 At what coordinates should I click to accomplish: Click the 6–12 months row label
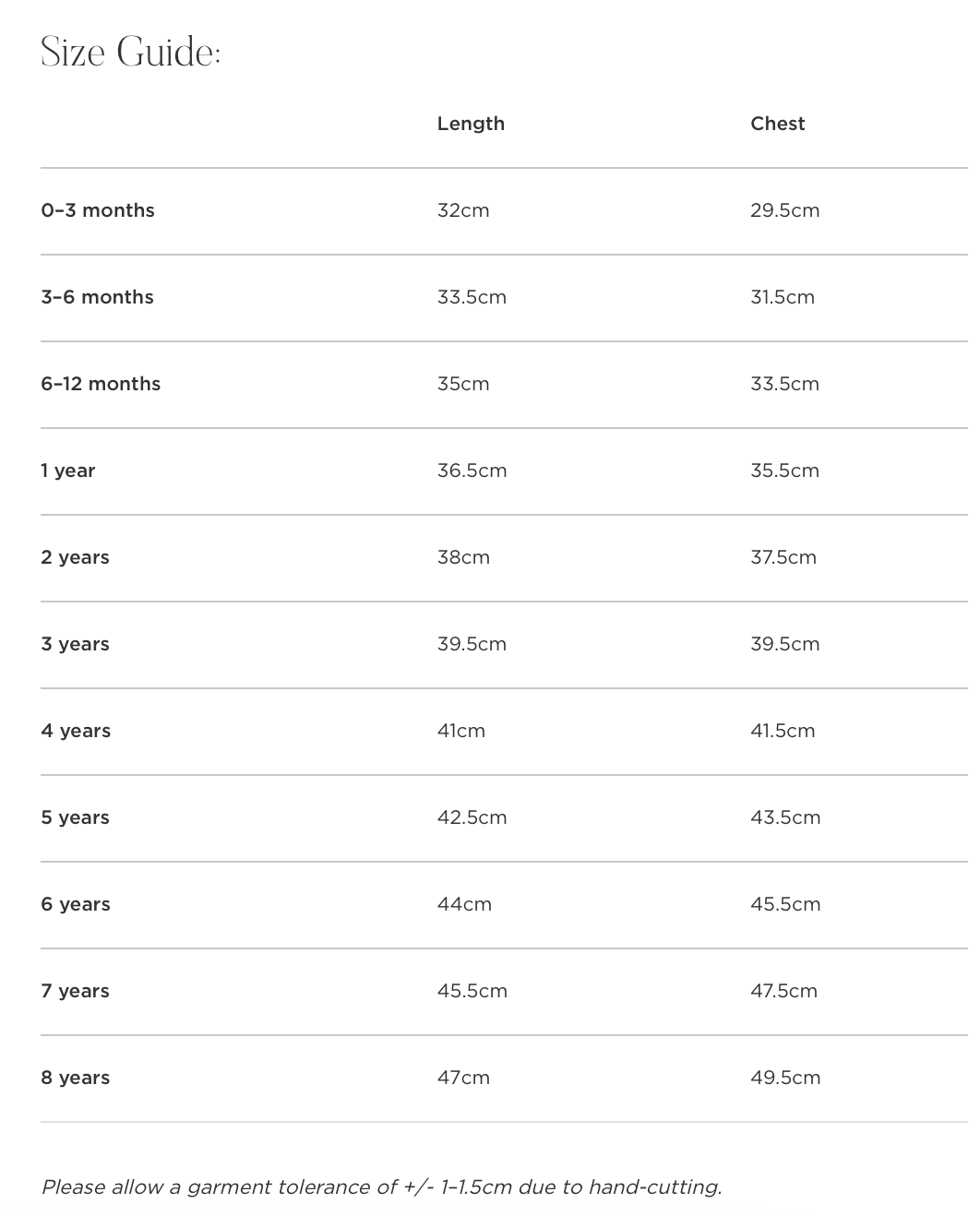tap(101, 384)
